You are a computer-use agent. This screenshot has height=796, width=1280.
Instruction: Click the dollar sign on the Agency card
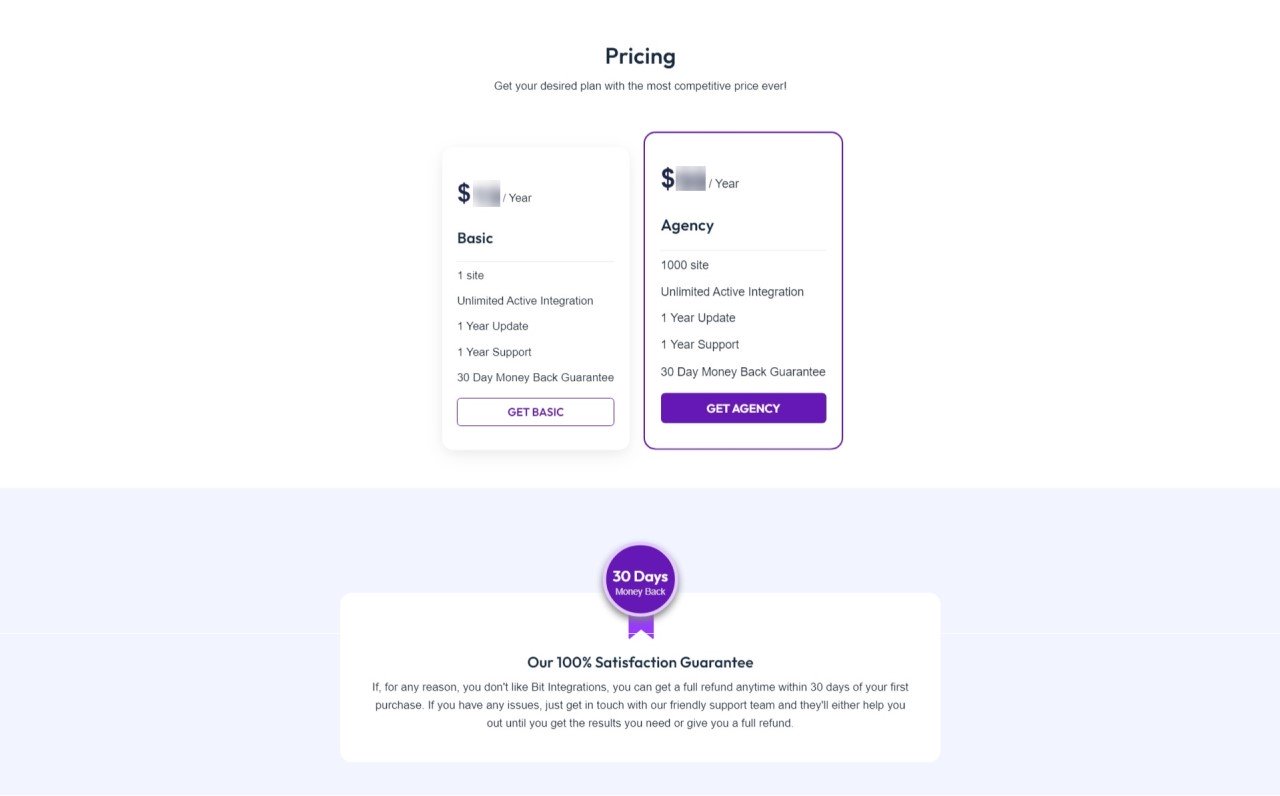click(668, 178)
